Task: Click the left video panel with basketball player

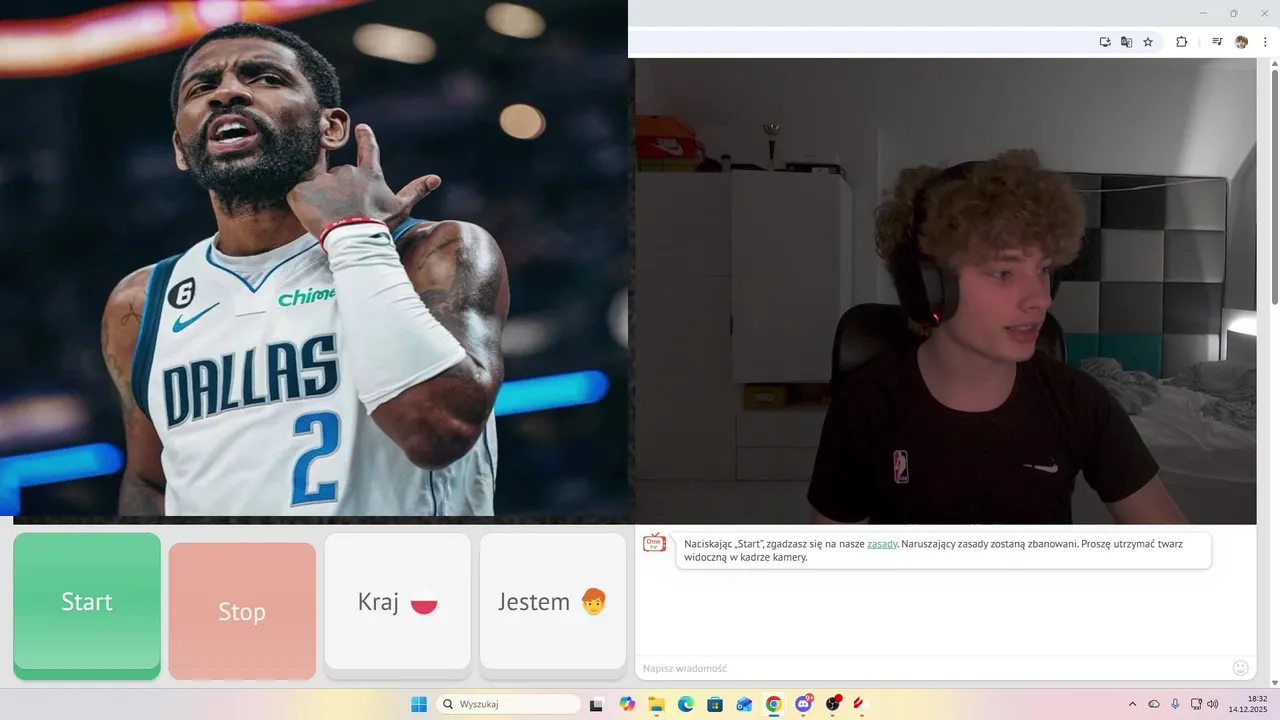Action: pos(314,258)
